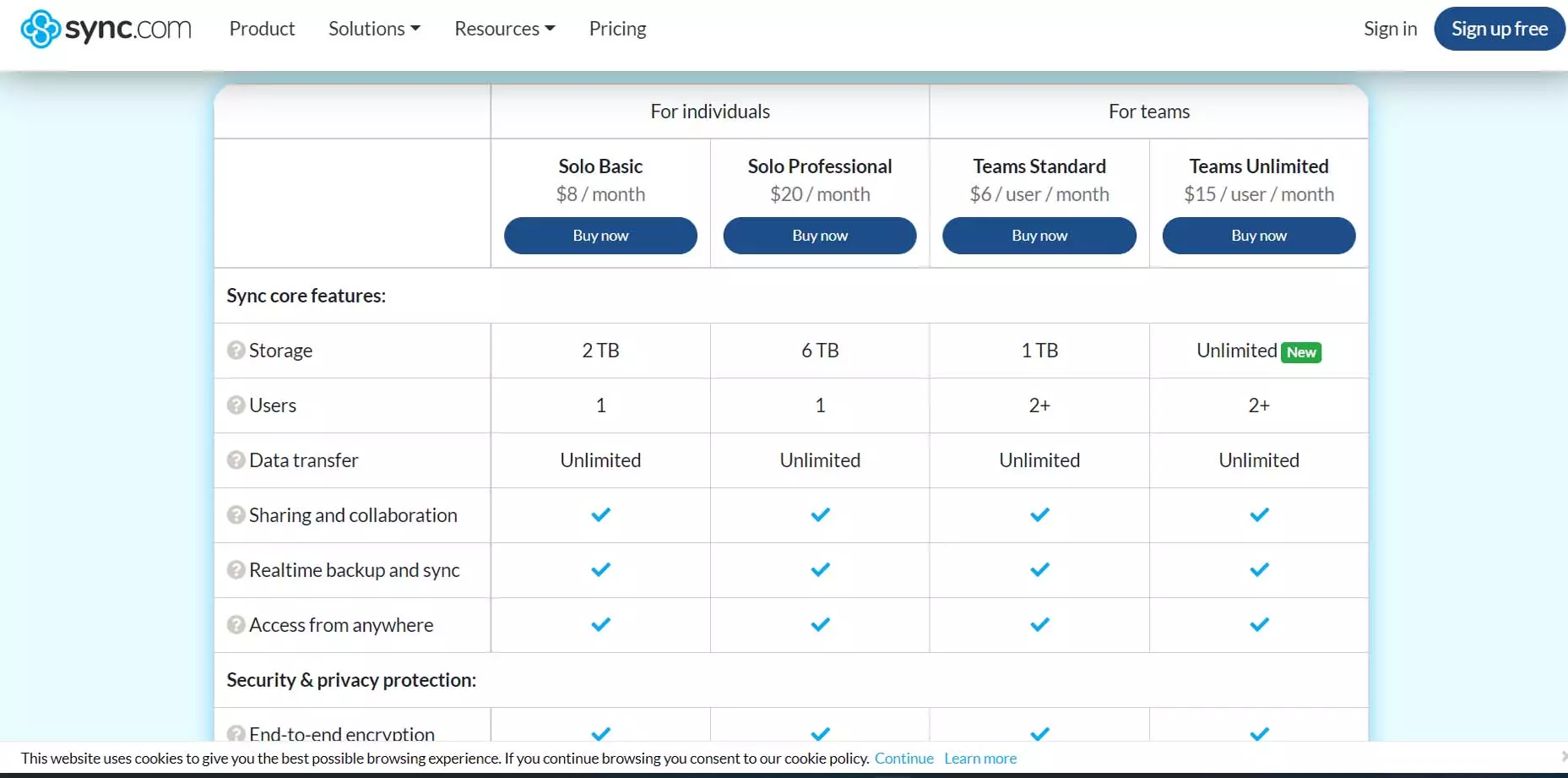The image size is (1568, 778).
Task: Click Teams Standard Access from anywhere checkmark
Action: (x=1039, y=624)
